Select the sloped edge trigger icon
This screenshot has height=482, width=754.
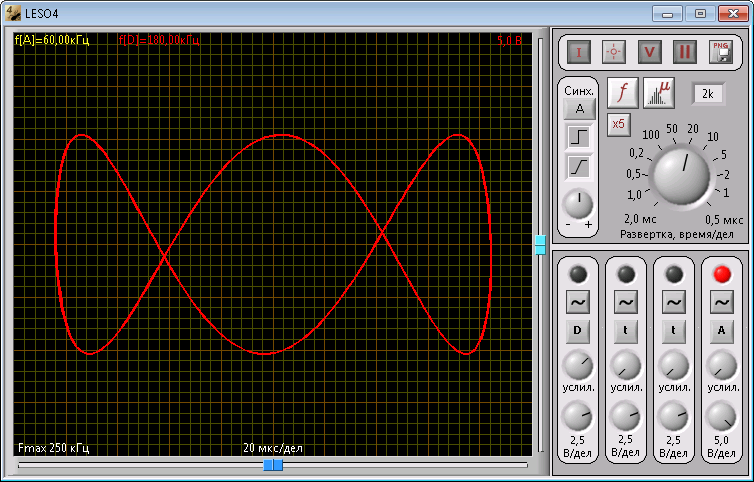579,166
